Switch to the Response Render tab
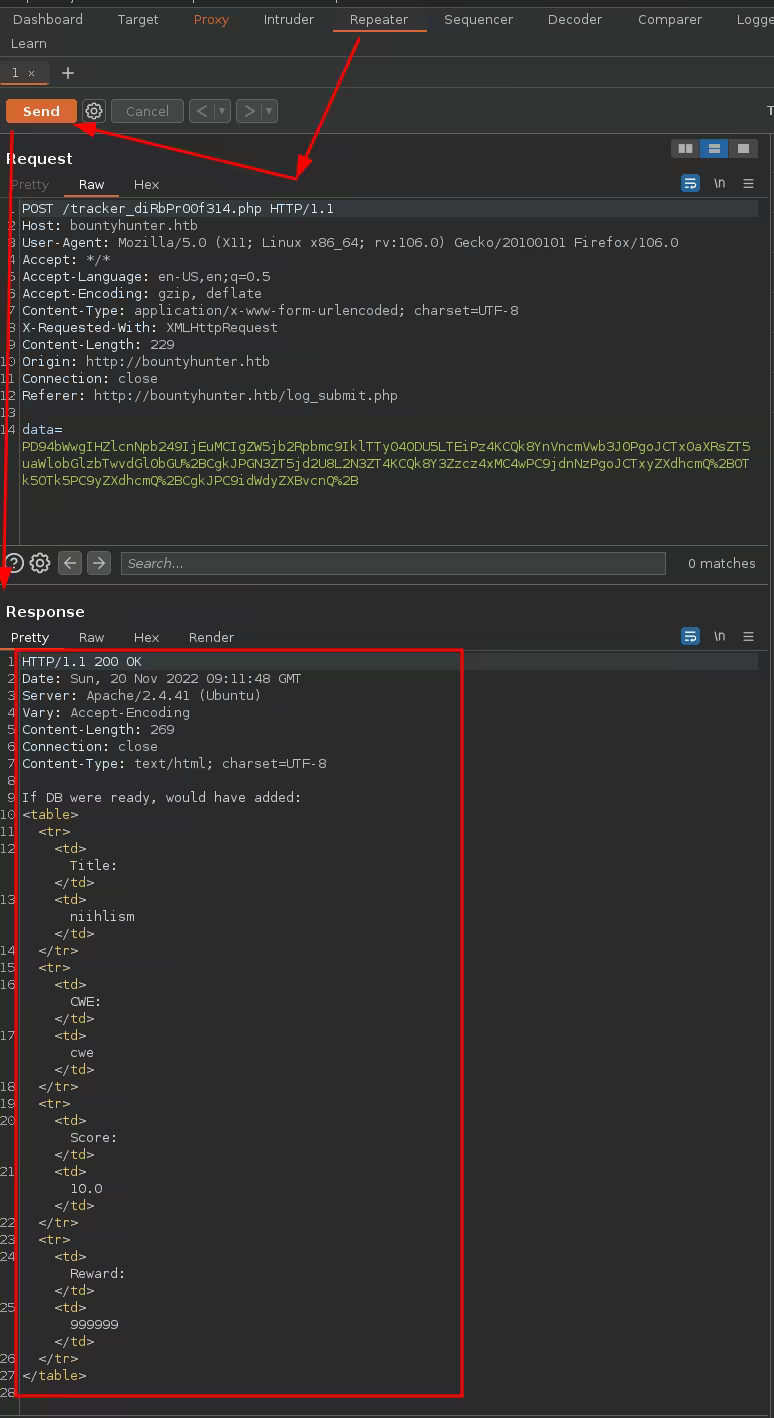 point(211,637)
